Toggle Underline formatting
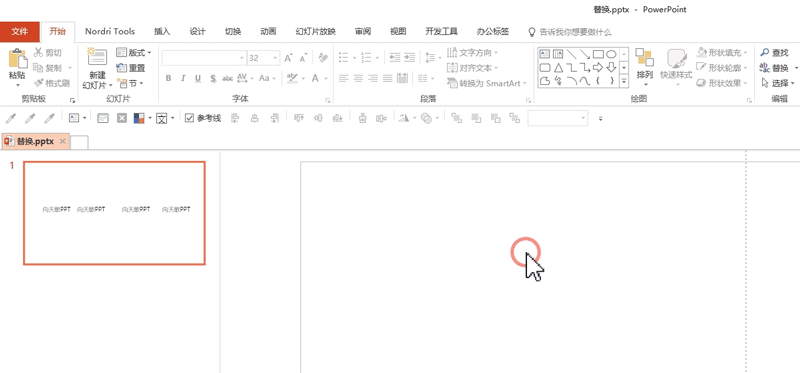The image size is (800, 373). click(198, 78)
